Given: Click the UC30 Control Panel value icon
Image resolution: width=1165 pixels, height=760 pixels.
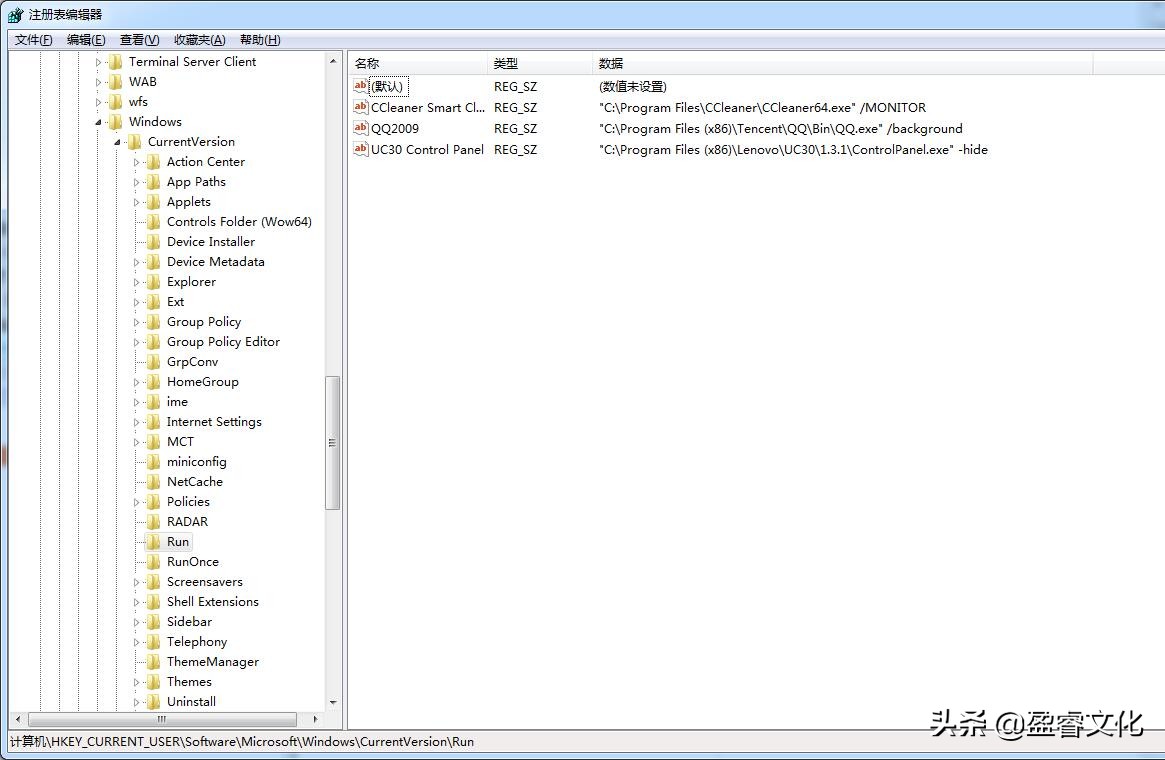Looking at the screenshot, I should click(360, 149).
